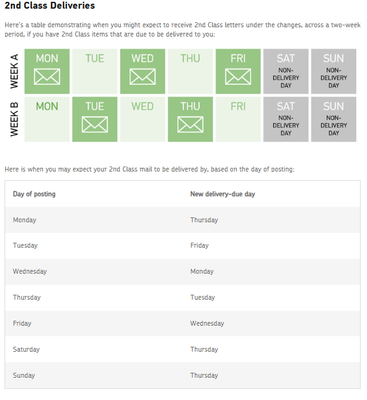Select the Saturday posting row in table
Viewport: 367px width, 400px height.
(x=182, y=349)
